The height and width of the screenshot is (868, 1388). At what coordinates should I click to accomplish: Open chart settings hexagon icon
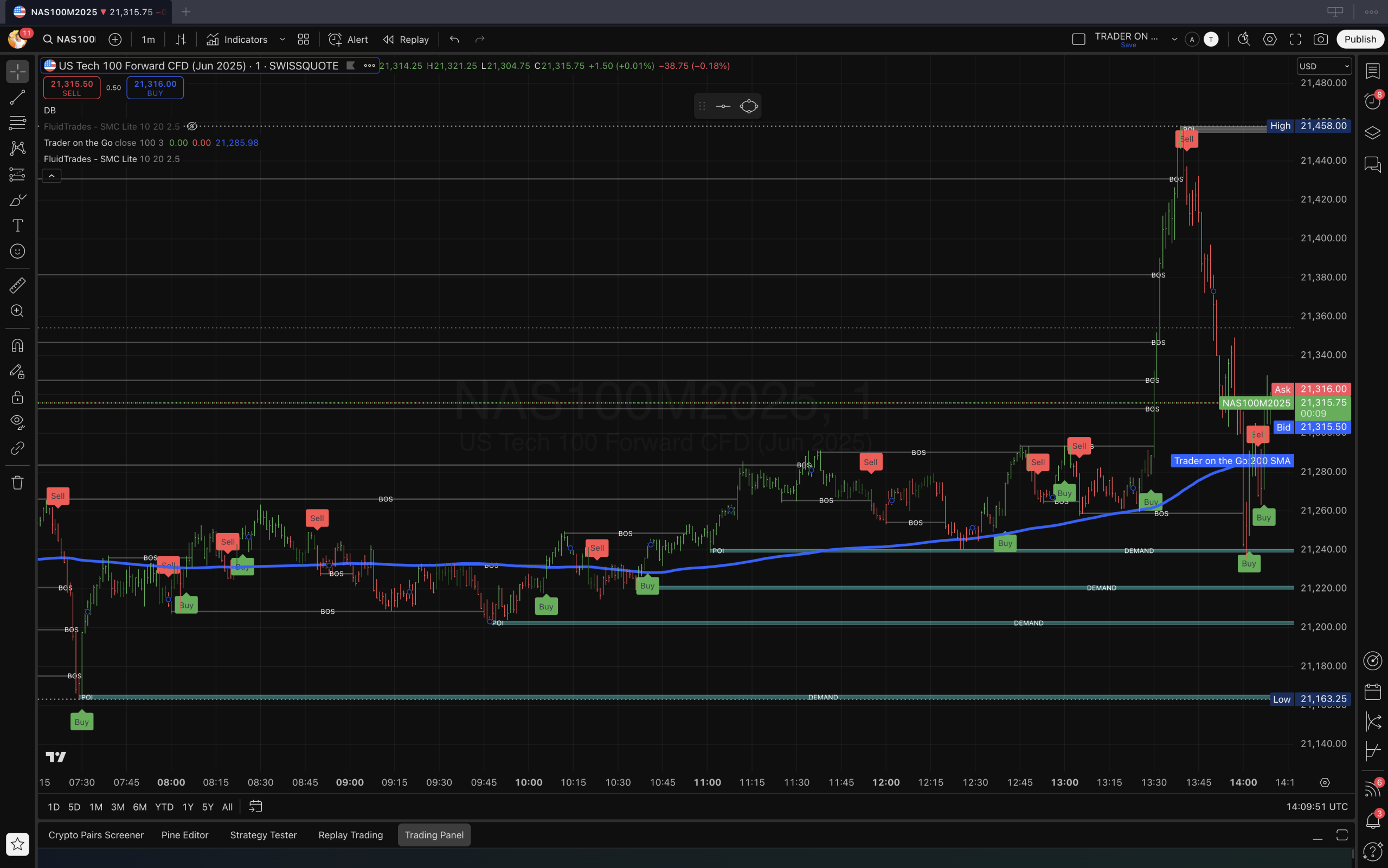[x=1269, y=39]
